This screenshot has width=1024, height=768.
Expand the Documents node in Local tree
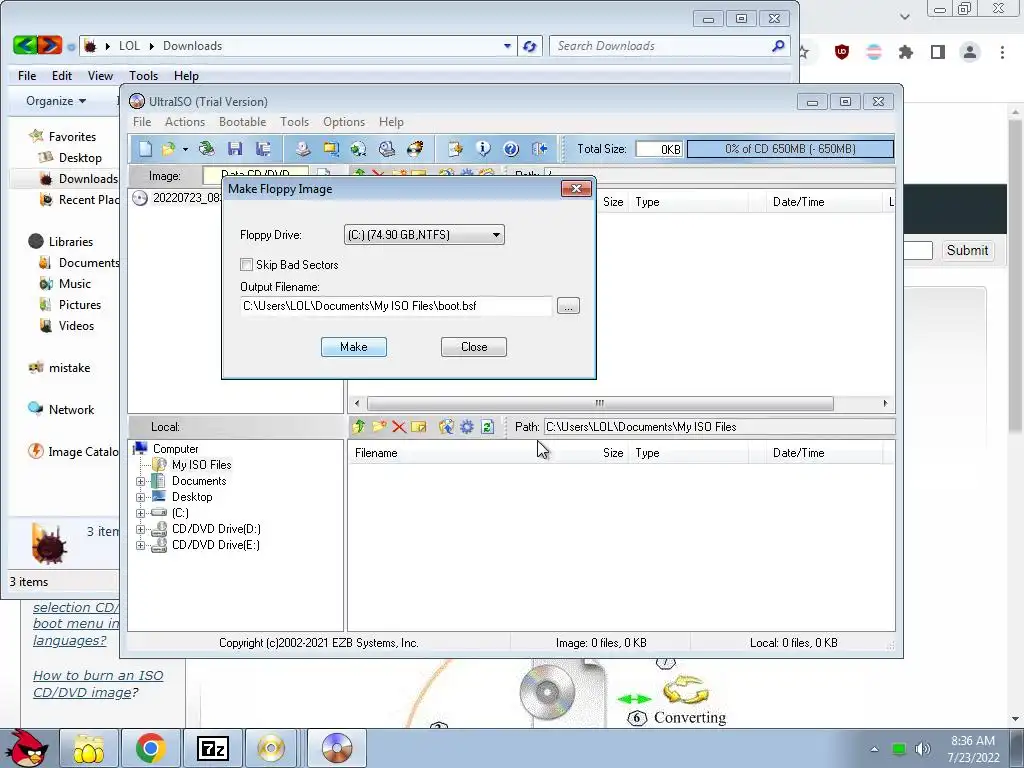coord(140,481)
